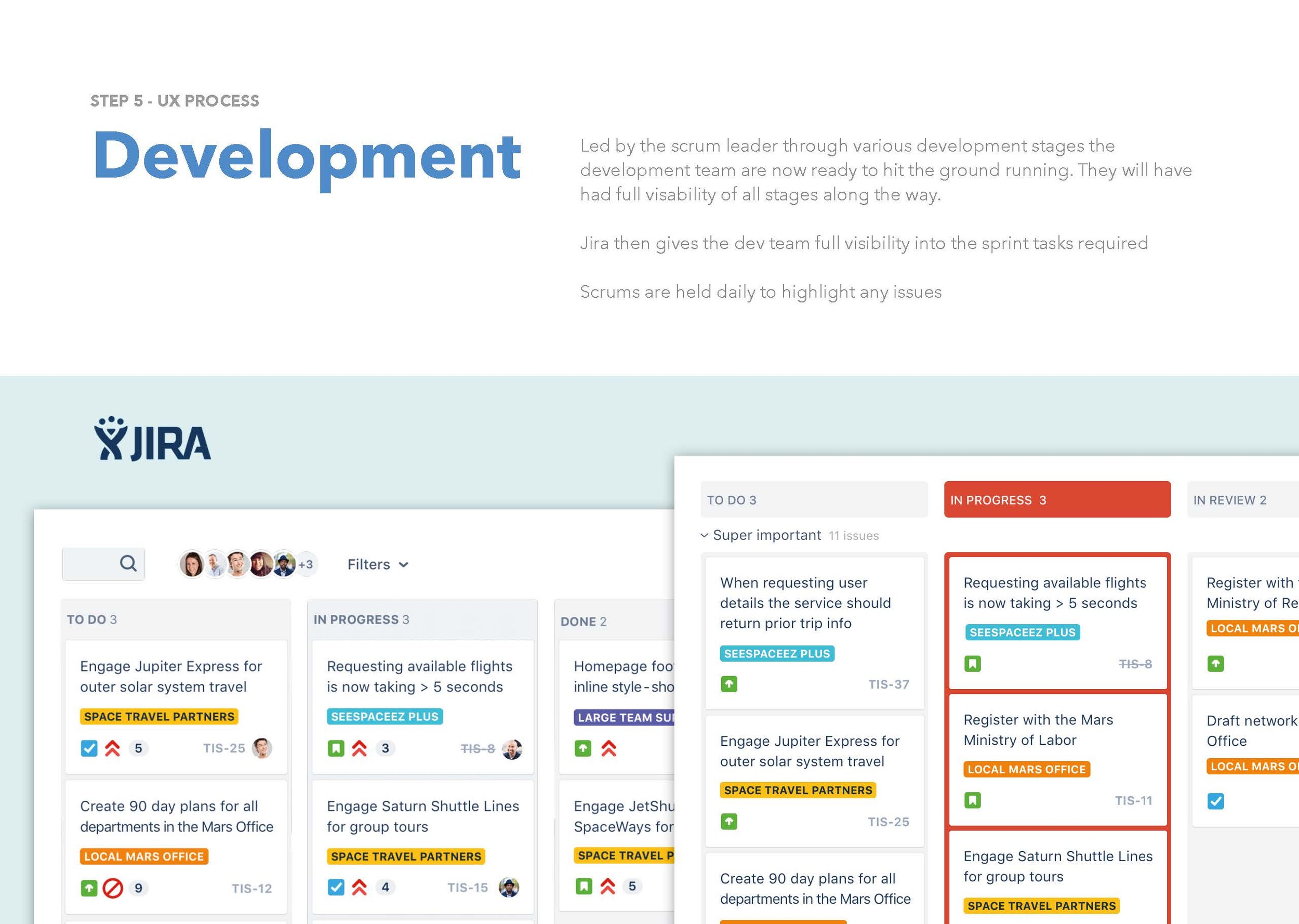This screenshot has height=924, width=1299.
Task: Click the SEESPACEEZ PLUS label on TIS-37 card
Action: pos(777,654)
